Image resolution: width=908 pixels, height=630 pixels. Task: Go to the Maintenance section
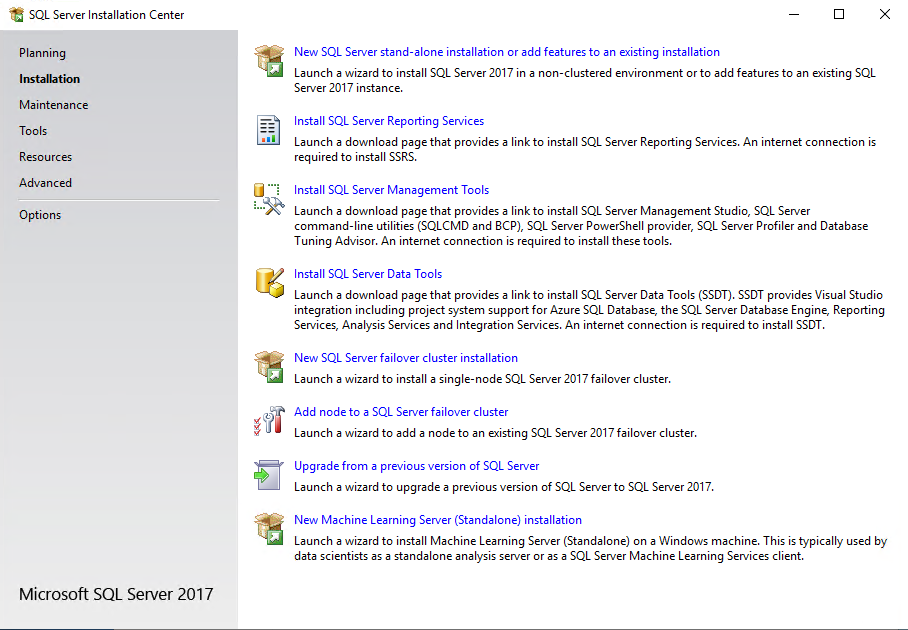(53, 105)
